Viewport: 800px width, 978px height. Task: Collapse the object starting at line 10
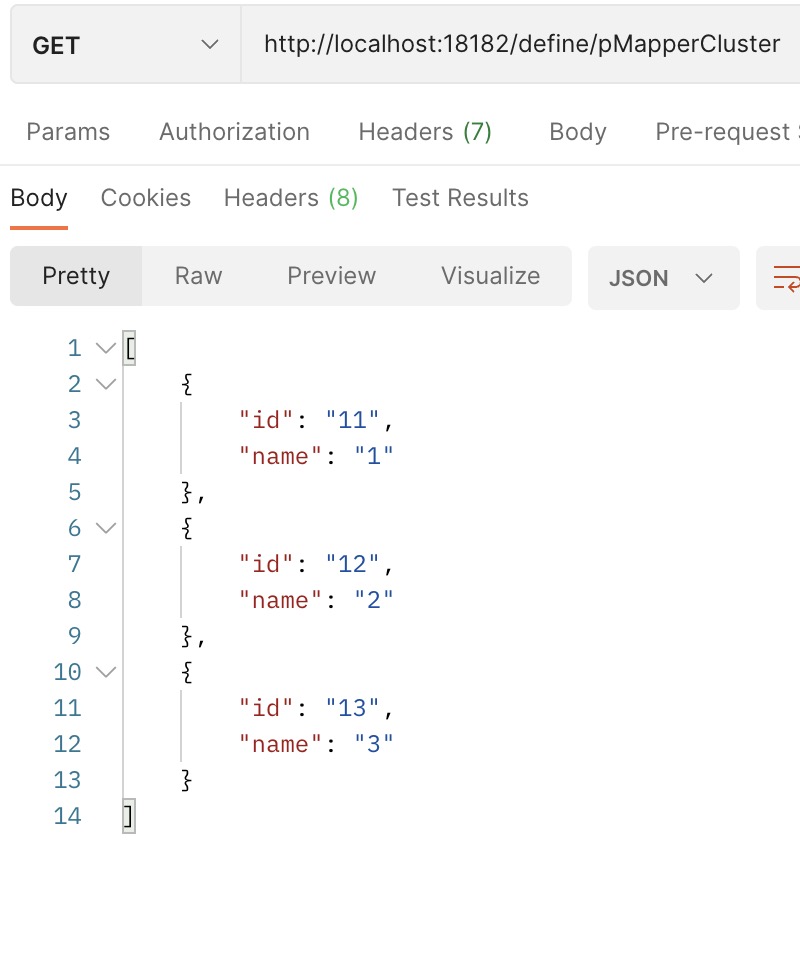pos(105,672)
